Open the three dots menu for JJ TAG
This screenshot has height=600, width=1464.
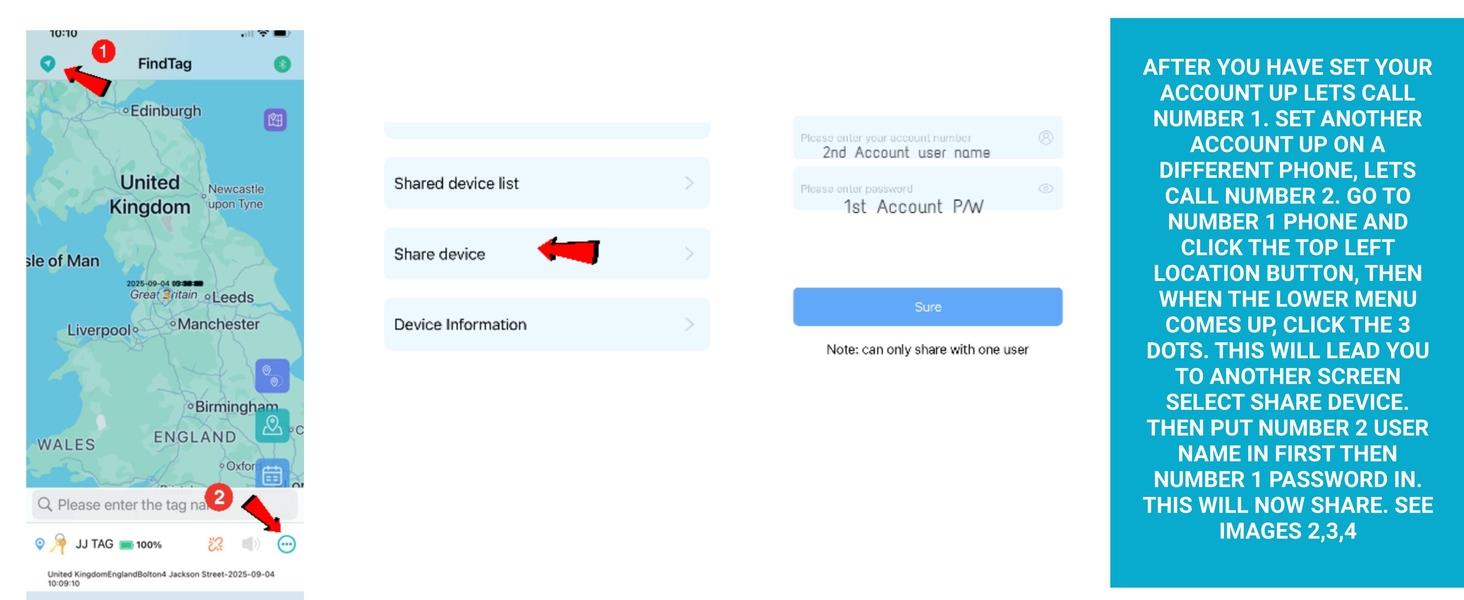click(287, 544)
